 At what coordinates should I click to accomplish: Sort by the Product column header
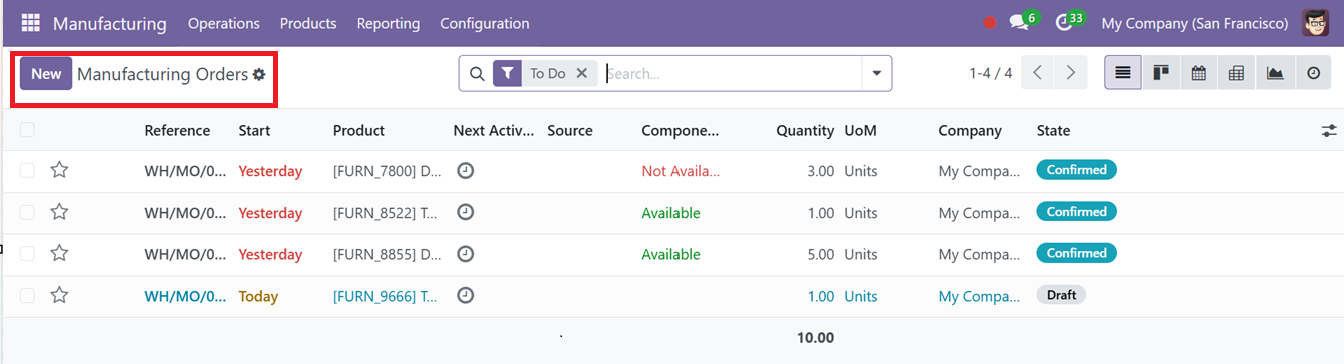coord(359,130)
